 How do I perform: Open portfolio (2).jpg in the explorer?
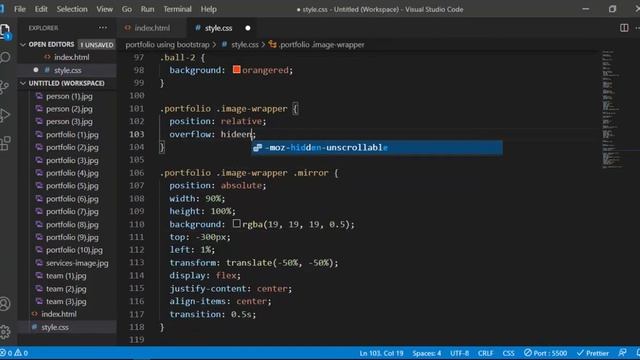tap(67, 147)
